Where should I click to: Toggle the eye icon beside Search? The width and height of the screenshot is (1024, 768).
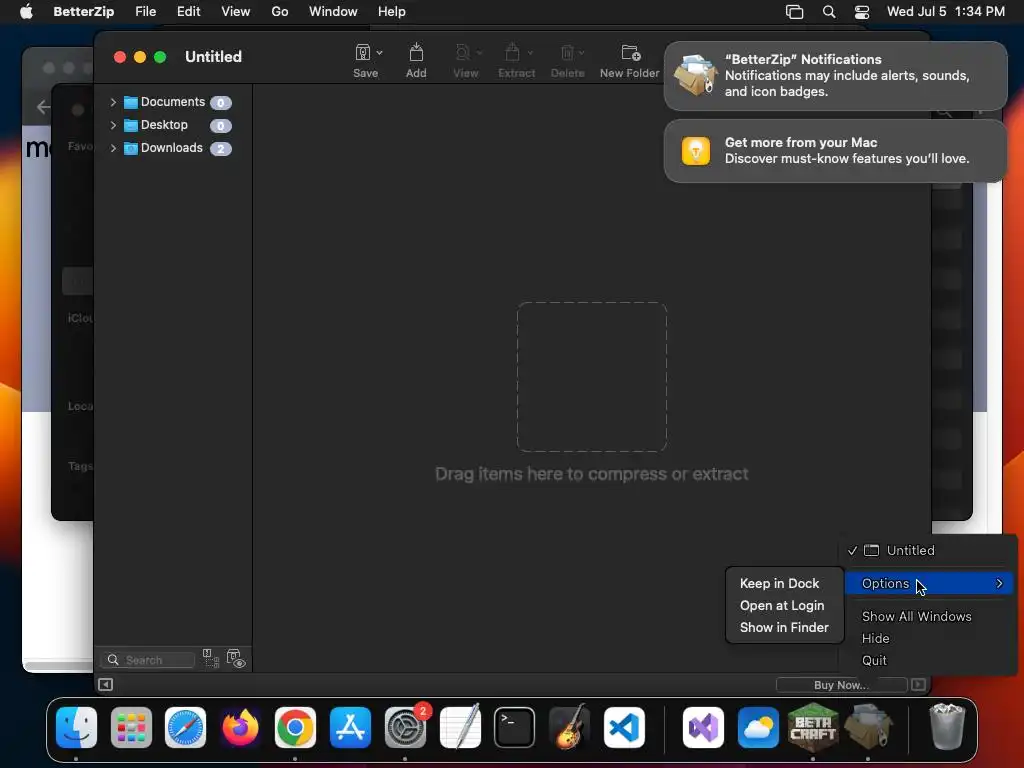pos(236,658)
